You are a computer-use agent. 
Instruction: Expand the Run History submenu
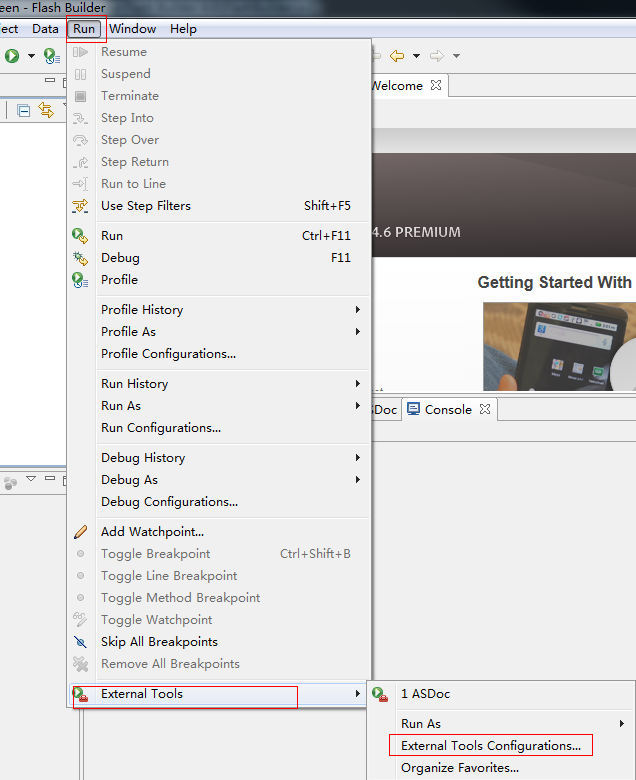(219, 384)
